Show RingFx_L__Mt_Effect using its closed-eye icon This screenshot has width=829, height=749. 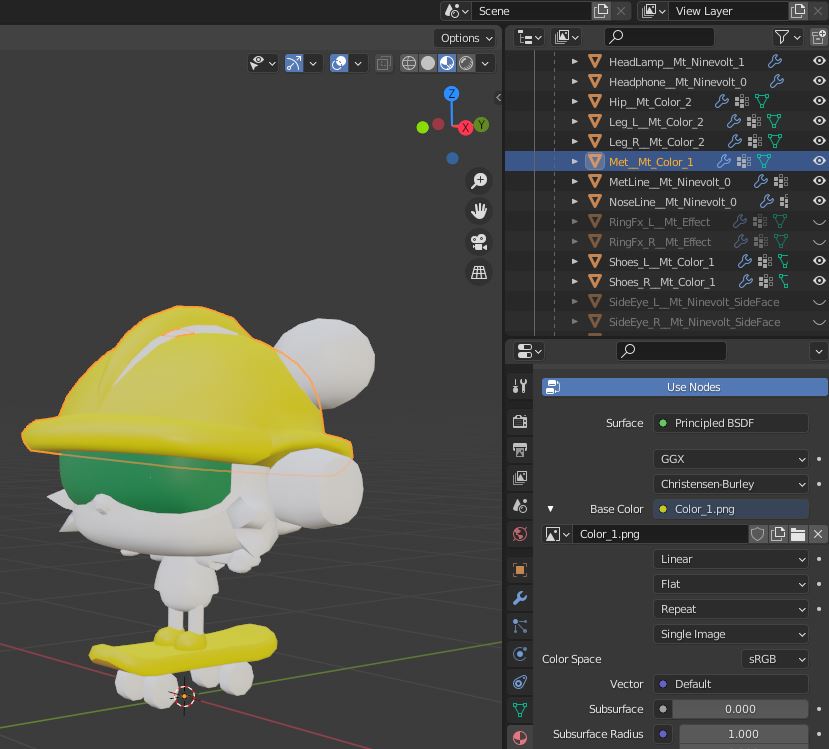tap(819, 222)
